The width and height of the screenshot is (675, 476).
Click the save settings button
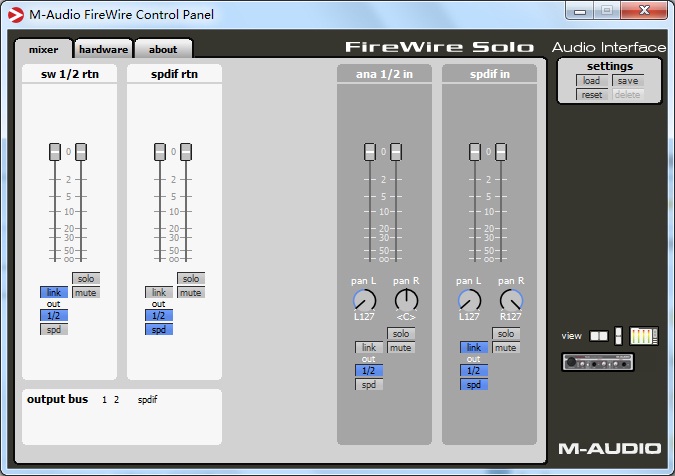627,81
